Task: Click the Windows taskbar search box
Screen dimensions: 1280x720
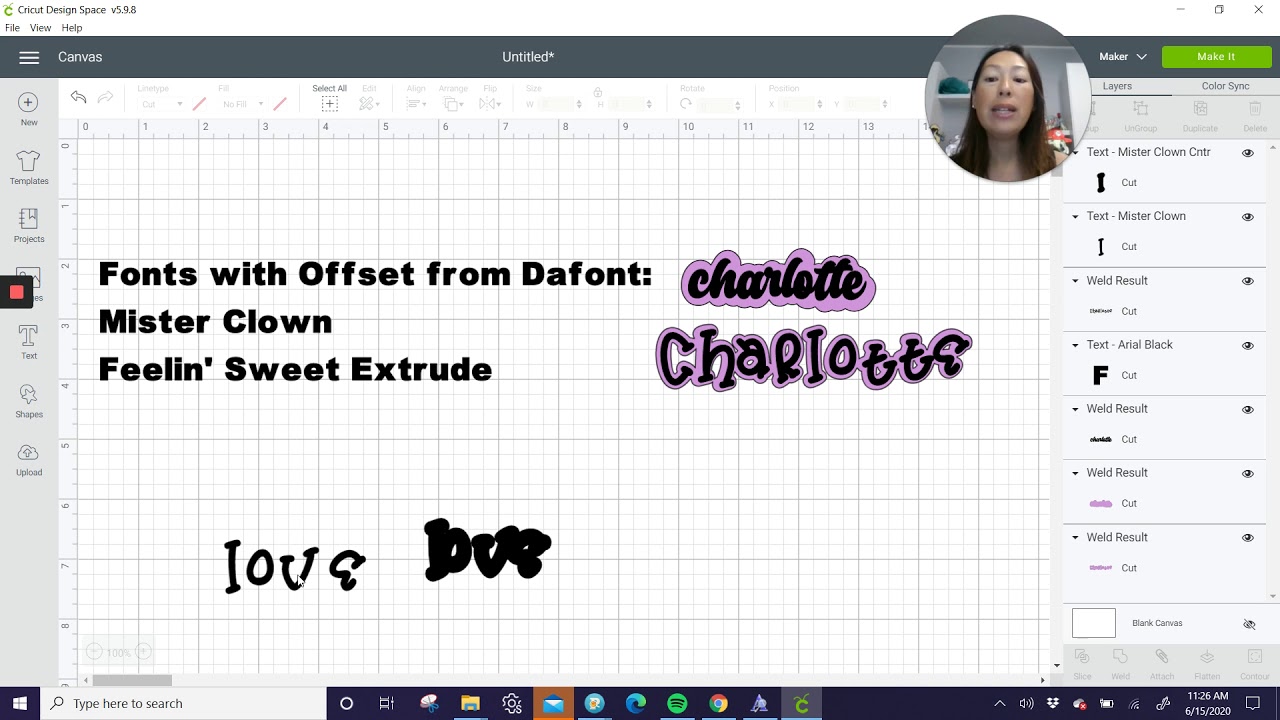Action: coord(184,704)
